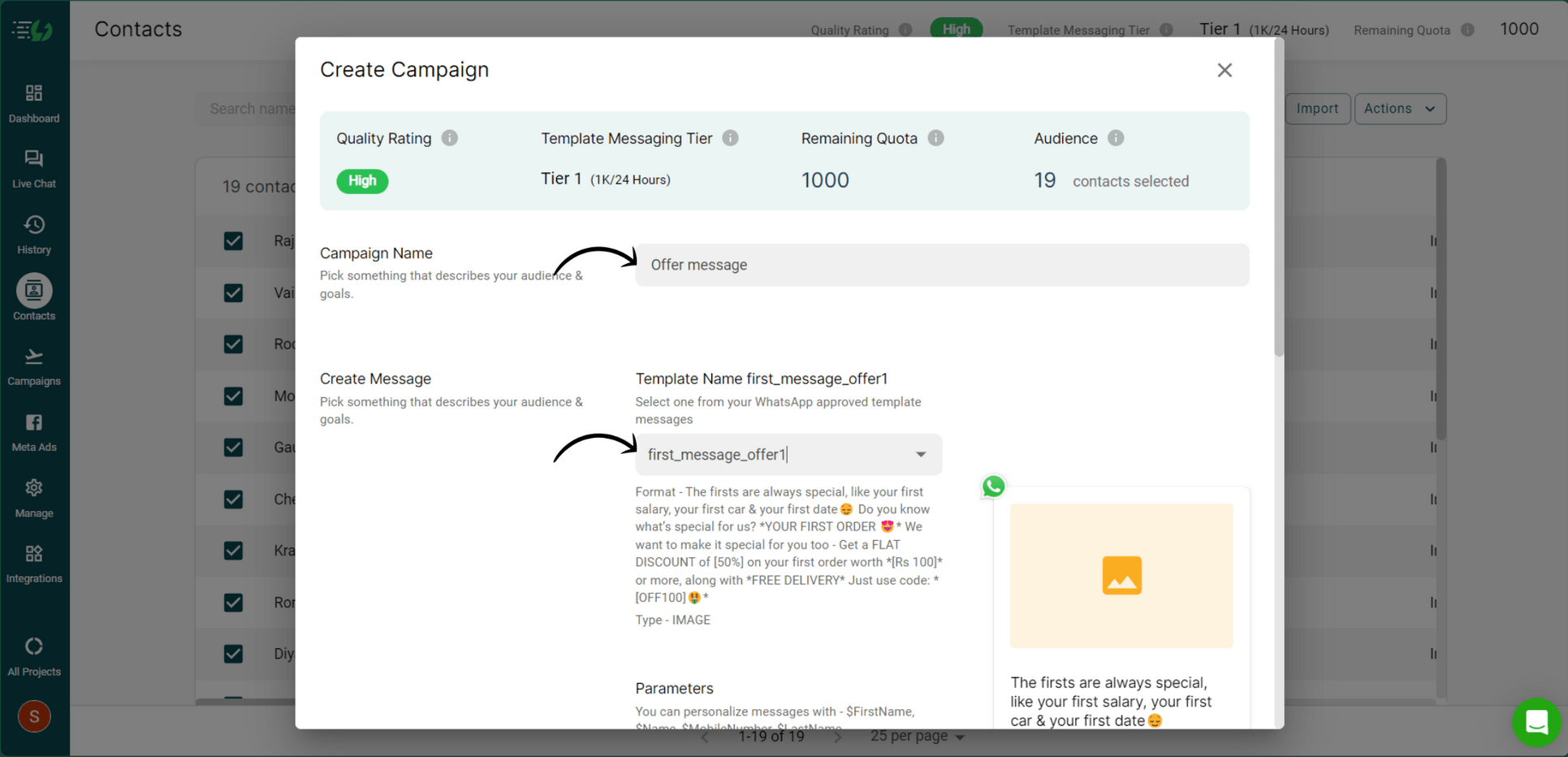The image size is (1568, 757).
Task: Open Campaigns section in sidebar
Action: 34,366
